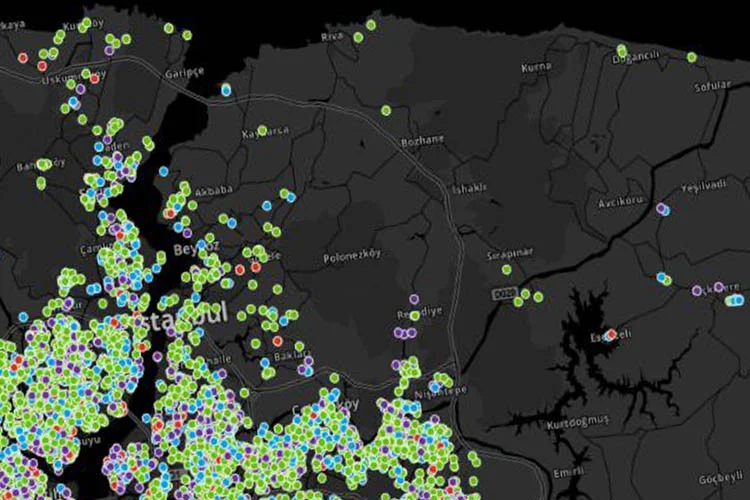Click the green marker beside Riva label
The width and height of the screenshot is (750, 500).
coord(358,37)
